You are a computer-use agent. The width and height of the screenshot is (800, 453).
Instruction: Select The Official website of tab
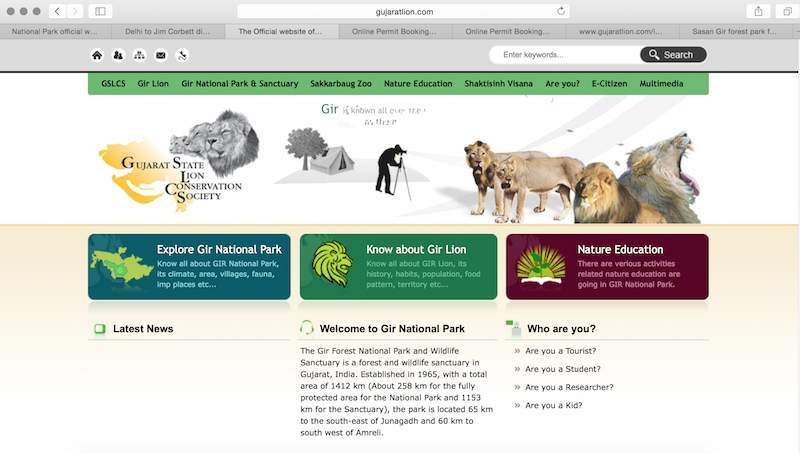pyautogui.click(x=281, y=32)
